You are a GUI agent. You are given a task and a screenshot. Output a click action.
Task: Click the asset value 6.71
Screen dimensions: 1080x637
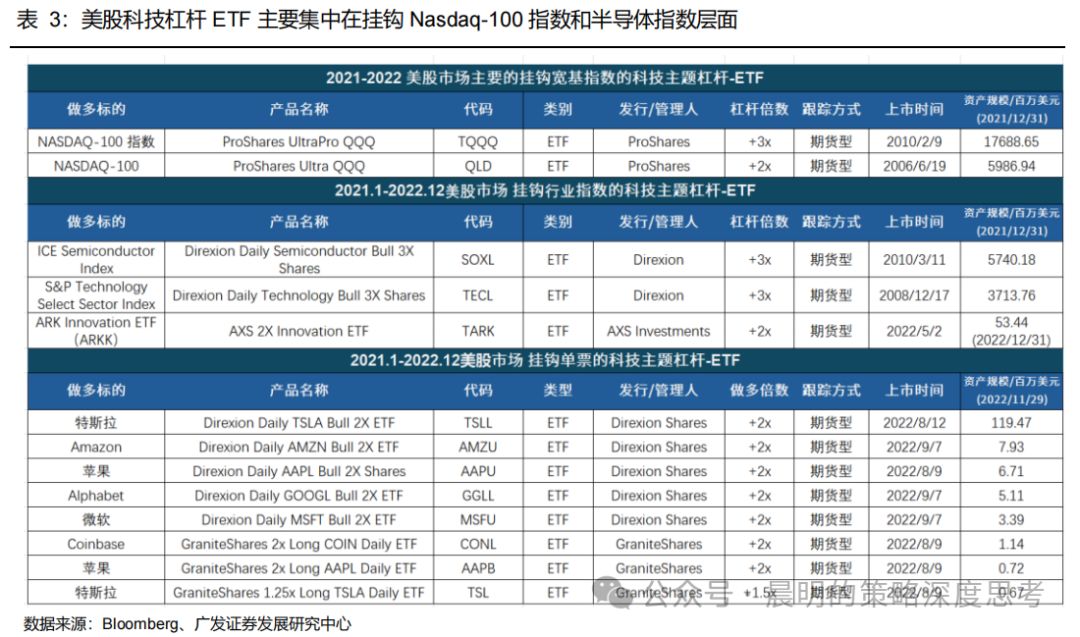[1011, 471]
